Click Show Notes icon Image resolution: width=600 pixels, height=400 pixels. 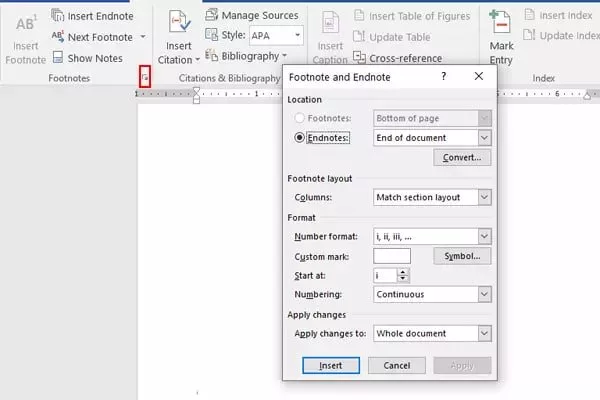tap(58, 57)
